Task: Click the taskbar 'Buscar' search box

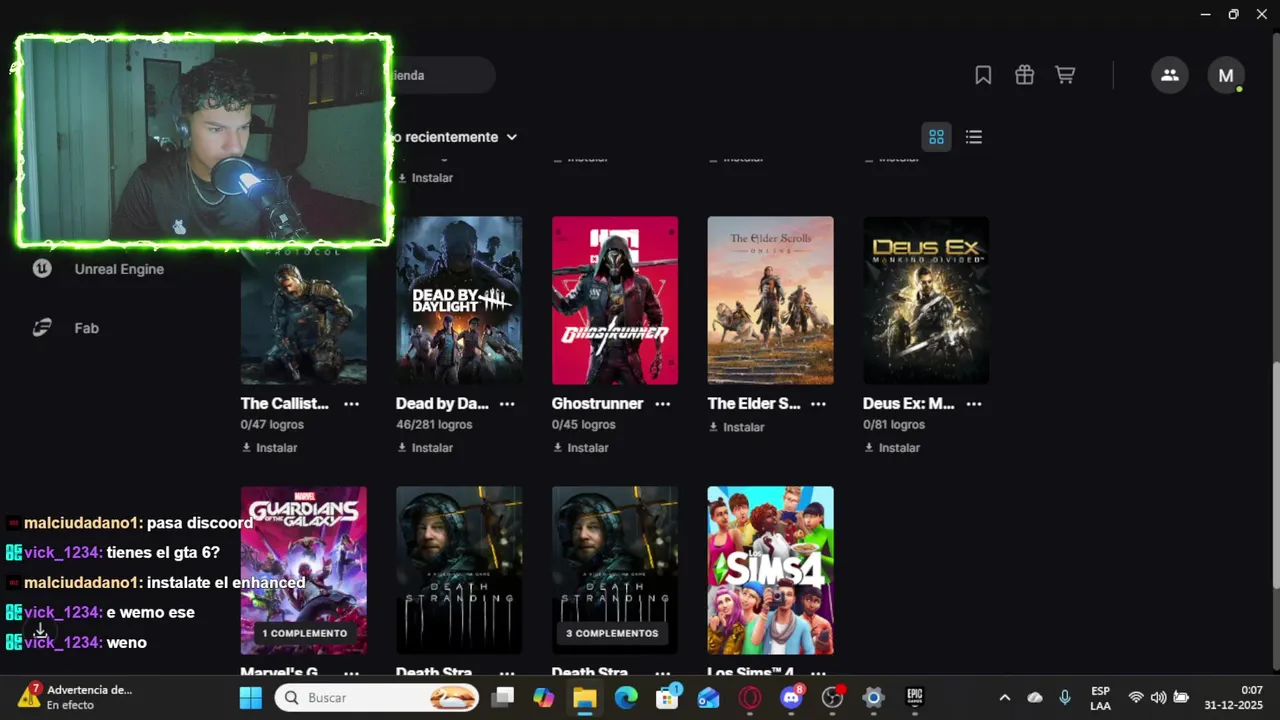Action: tap(376, 697)
